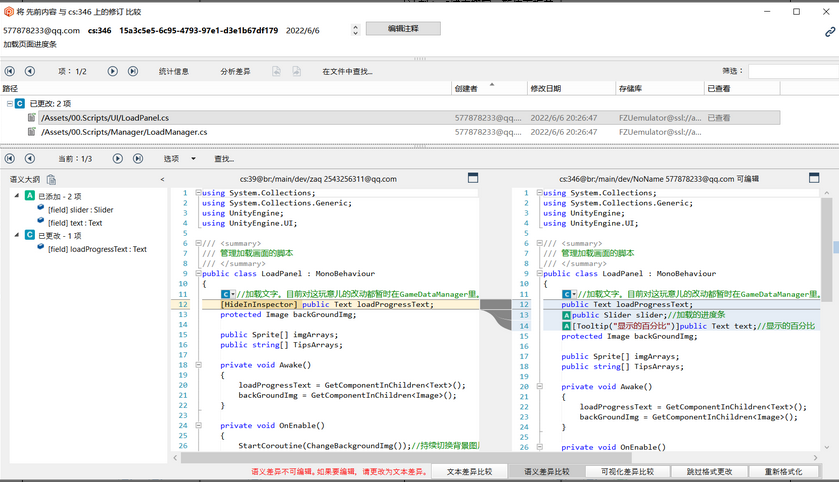Go to previous difference in diff toolbar
The height and width of the screenshot is (482, 839).
tap(29, 159)
